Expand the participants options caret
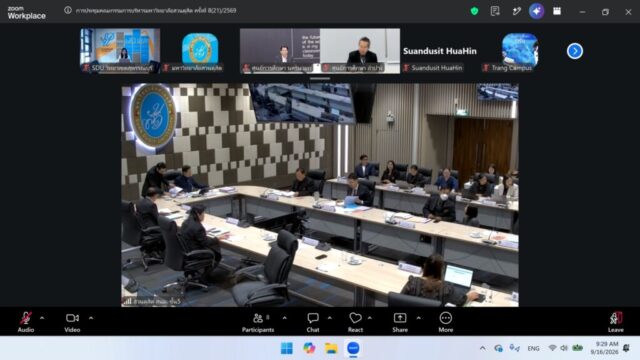 (x=284, y=318)
